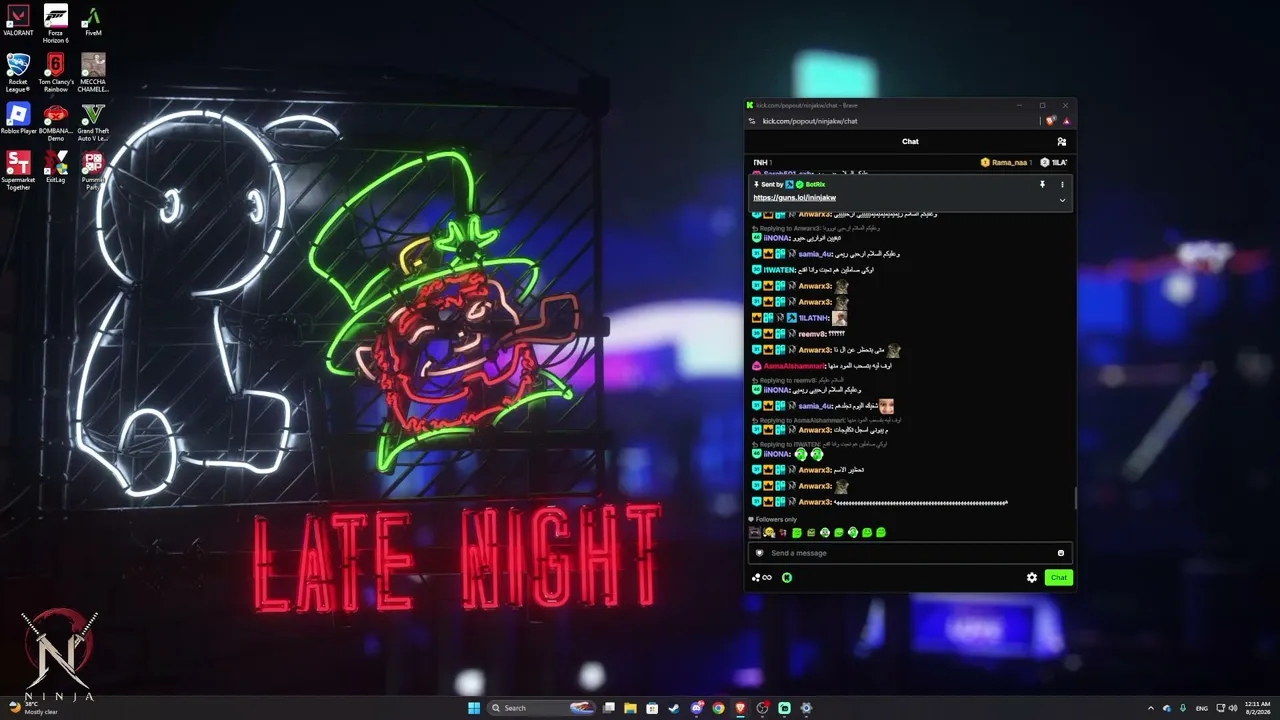Open Discord from the taskbar
The height and width of the screenshot is (720, 1280).
click(x=696, y=708)
